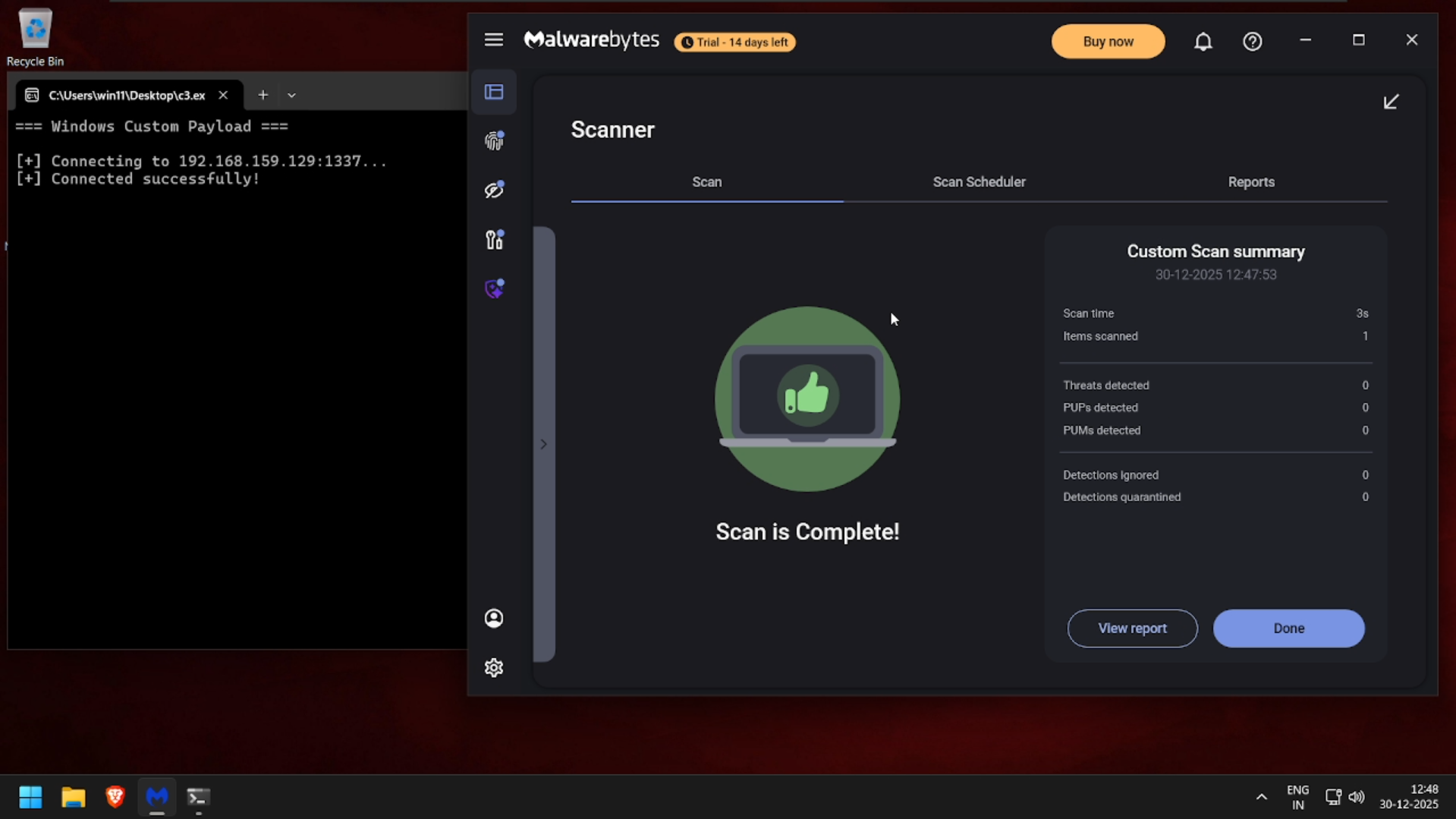Expand the collapsed scan side panel chevron
The width and height of the screenshot is (1456, 819).
tap(543, 443)
